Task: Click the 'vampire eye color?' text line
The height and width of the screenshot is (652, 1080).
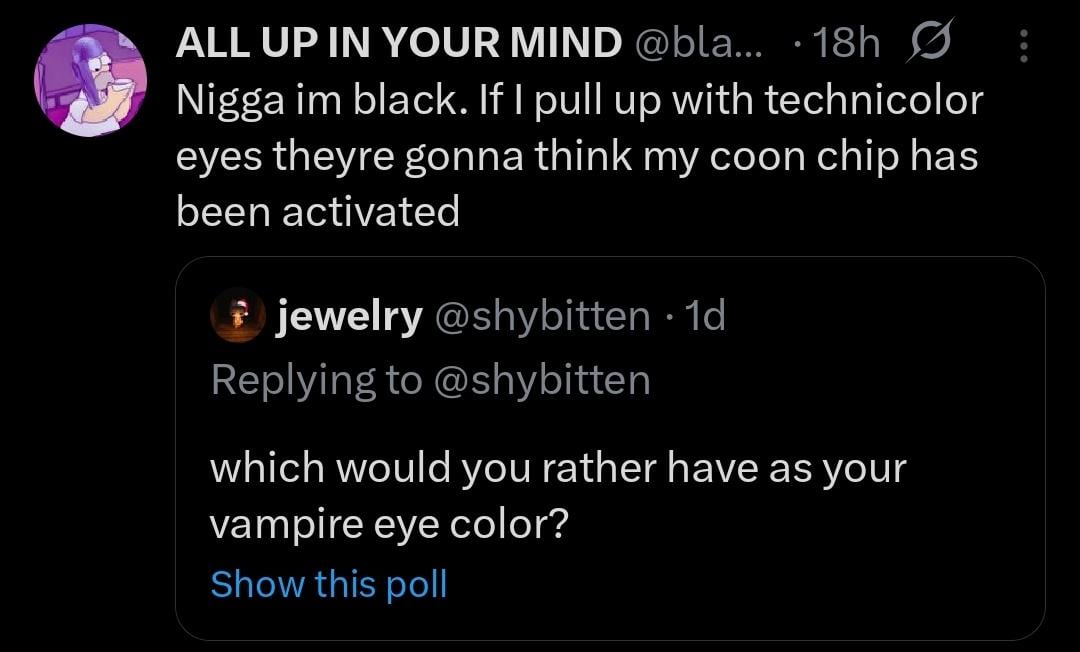Action: point(389,526)
